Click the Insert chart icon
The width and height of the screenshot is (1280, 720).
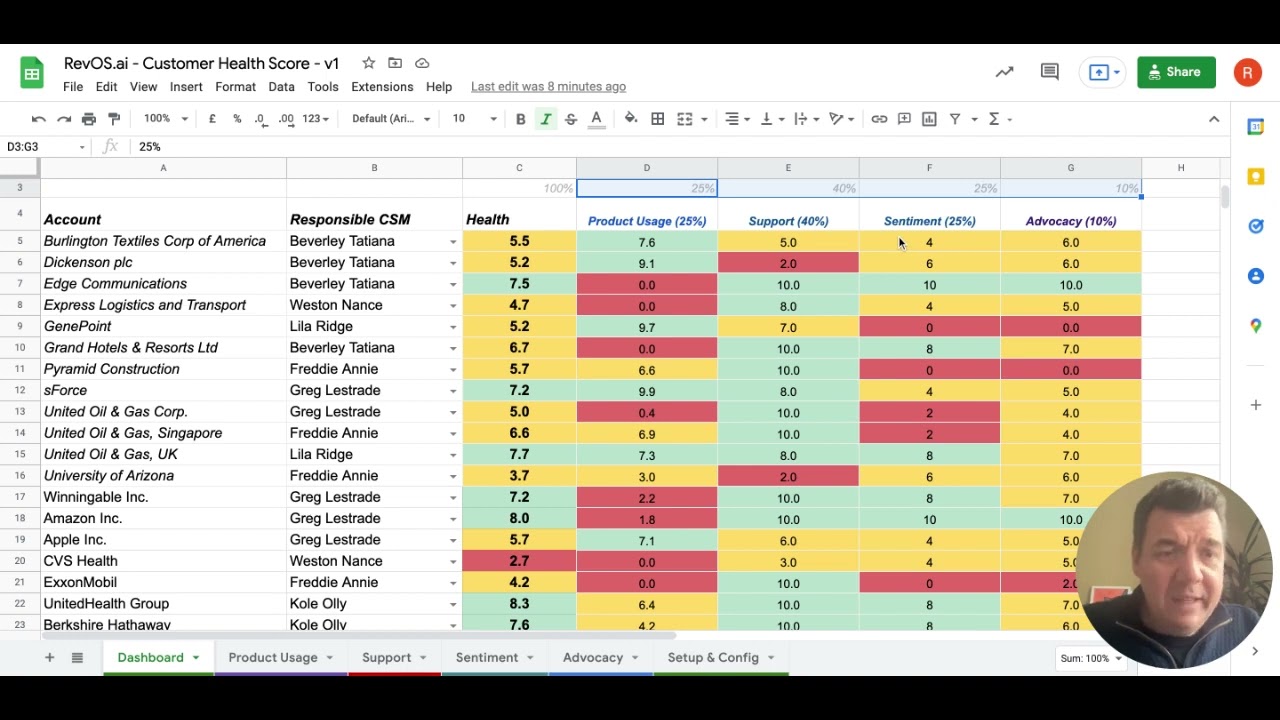tap(929, 119)
